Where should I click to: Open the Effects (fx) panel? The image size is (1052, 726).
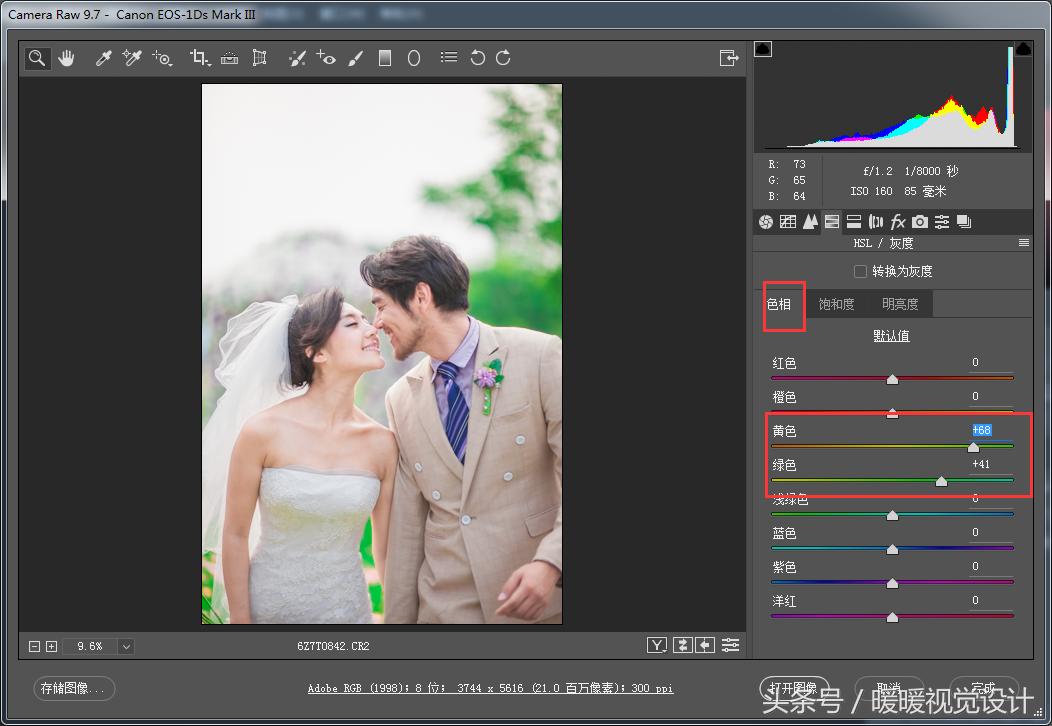(x=898, y=222)
